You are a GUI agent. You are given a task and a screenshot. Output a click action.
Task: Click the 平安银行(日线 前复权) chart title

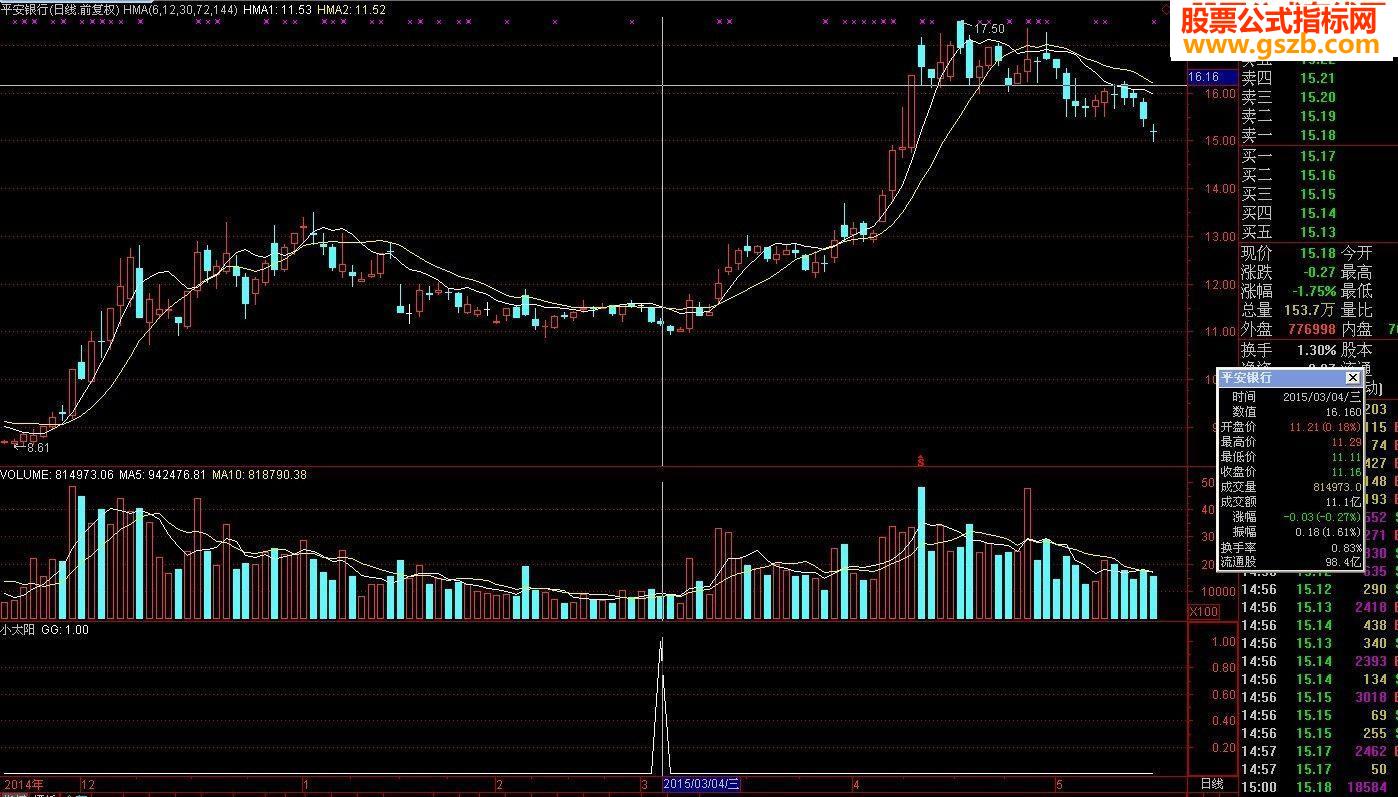[x=60, y=9]
